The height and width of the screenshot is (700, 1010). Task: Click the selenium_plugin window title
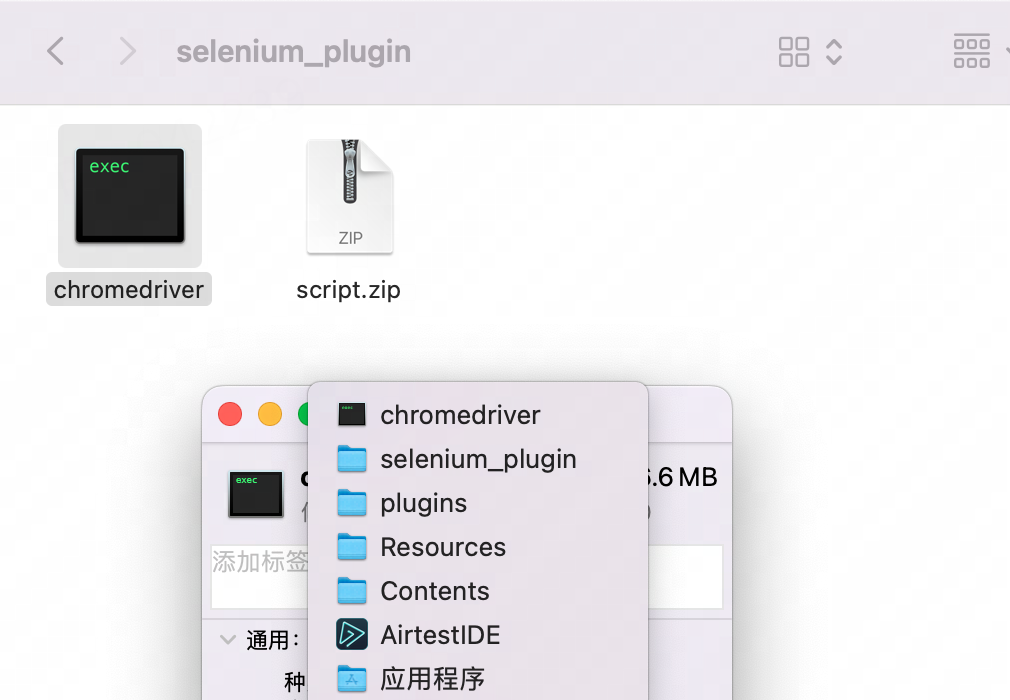pos(294,52)
